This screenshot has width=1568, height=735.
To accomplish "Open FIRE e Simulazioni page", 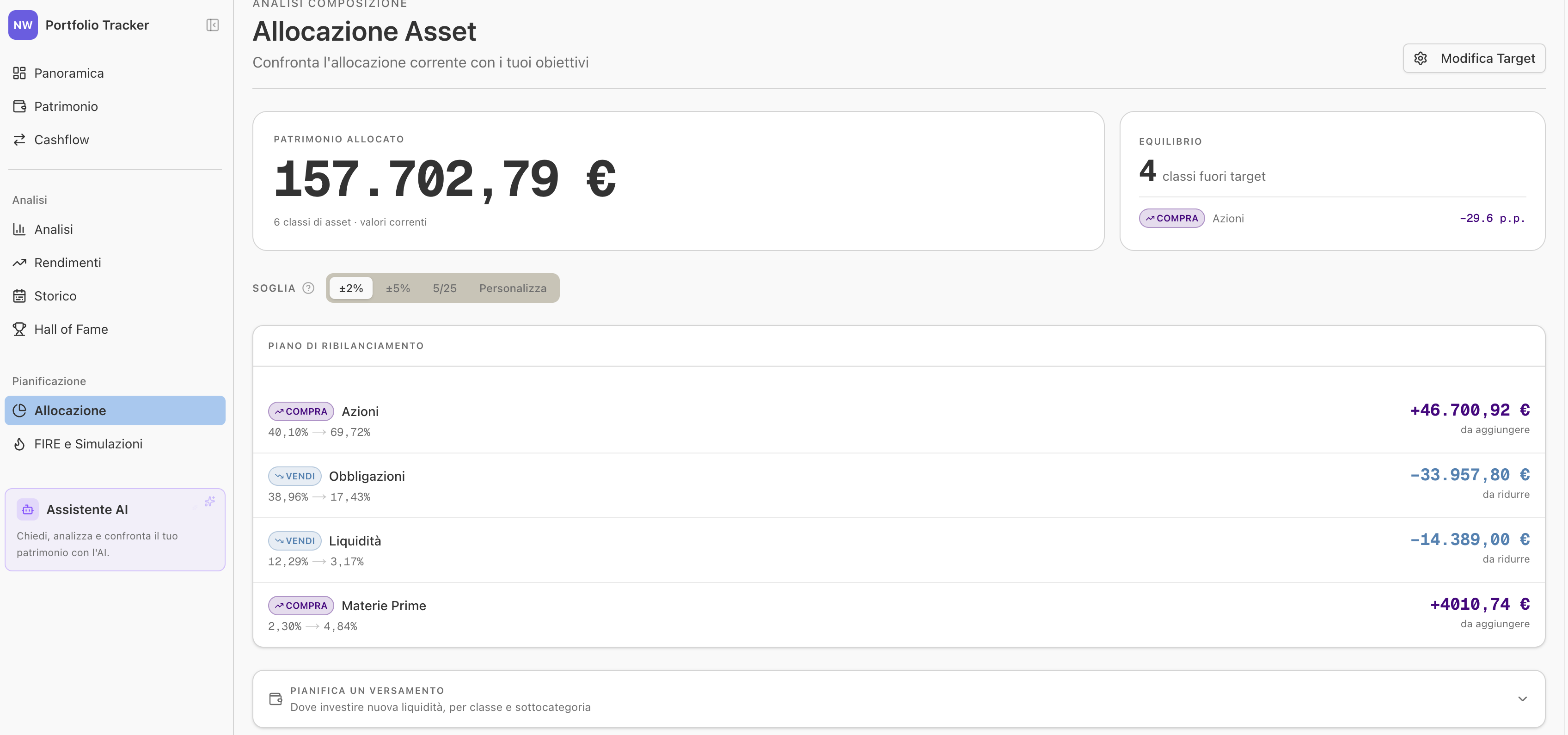I will 115,444.
